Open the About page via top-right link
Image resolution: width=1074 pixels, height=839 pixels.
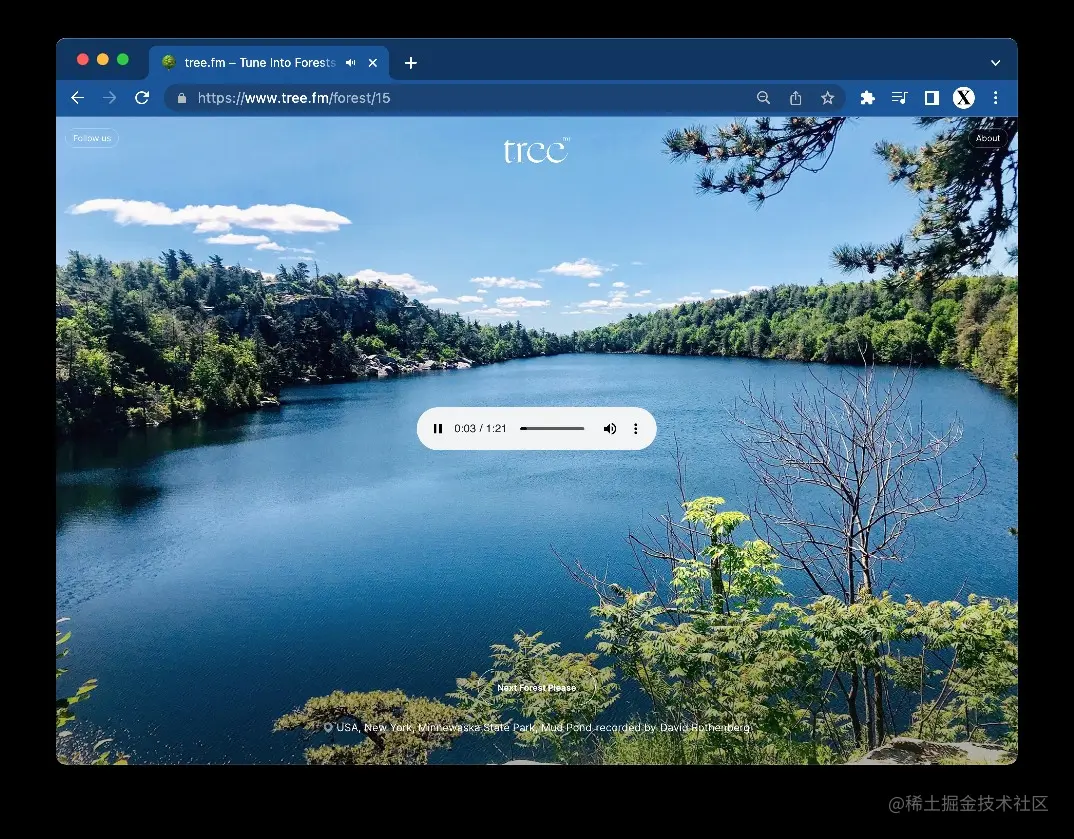pyautogui.click(x=988, y=138)
